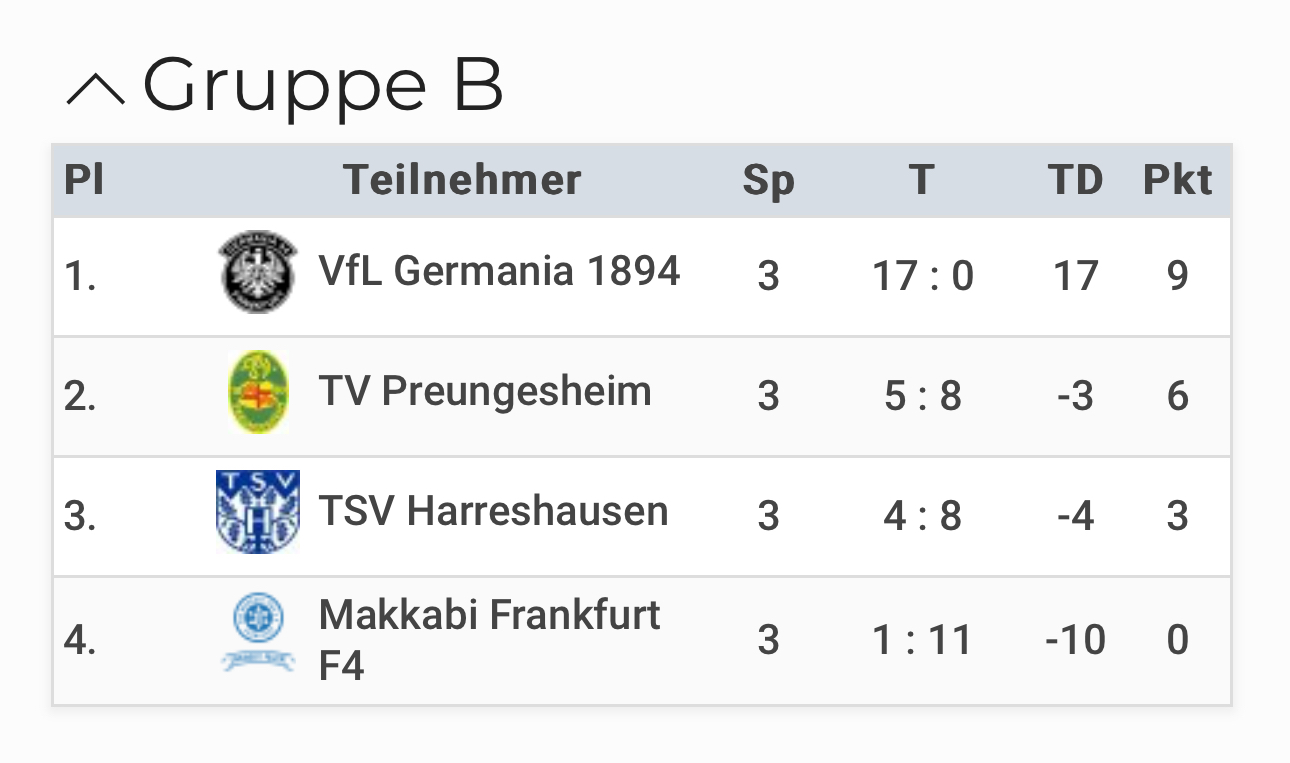The width and height of the screenshot is (1290, 763).
Task: Click the Sp column header
Action: (768, 182)
